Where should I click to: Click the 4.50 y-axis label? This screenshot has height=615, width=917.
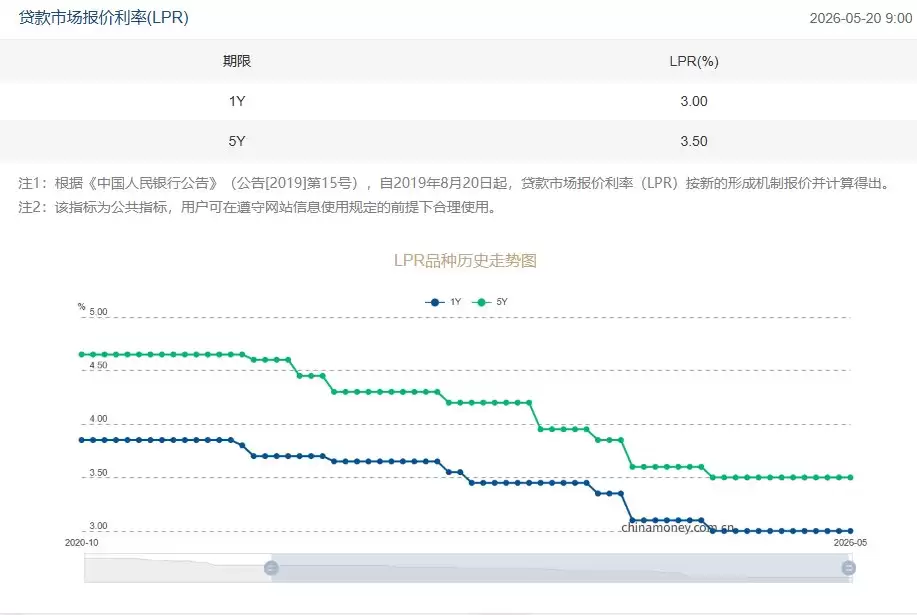tap(98, 365)
